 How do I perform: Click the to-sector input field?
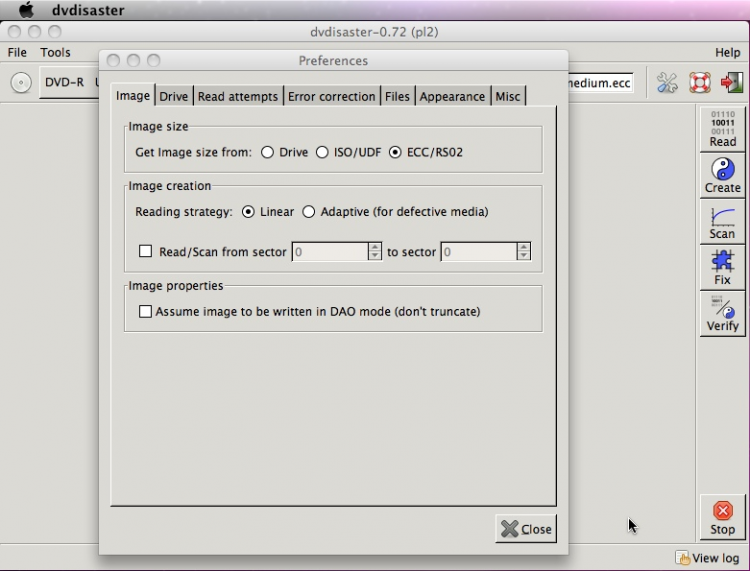479,252
